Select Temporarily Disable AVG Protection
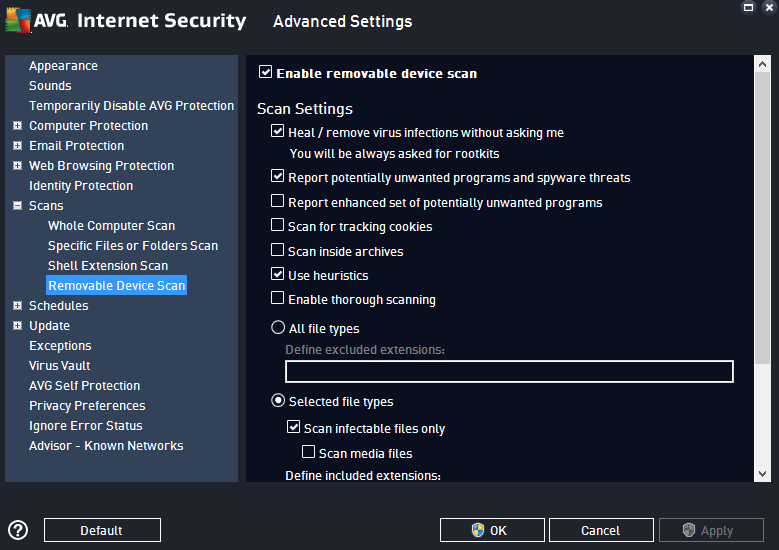779x550 pixels. click(x=131, y=105)
